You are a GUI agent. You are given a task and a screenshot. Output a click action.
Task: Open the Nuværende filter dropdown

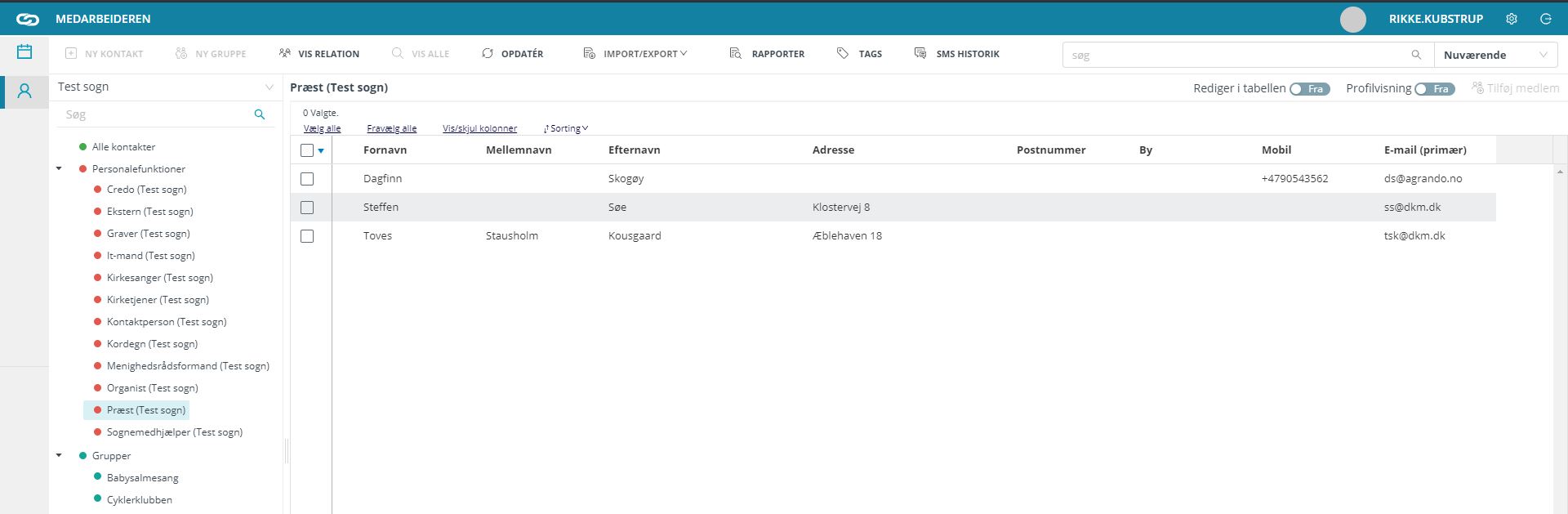click(1495, 55)
